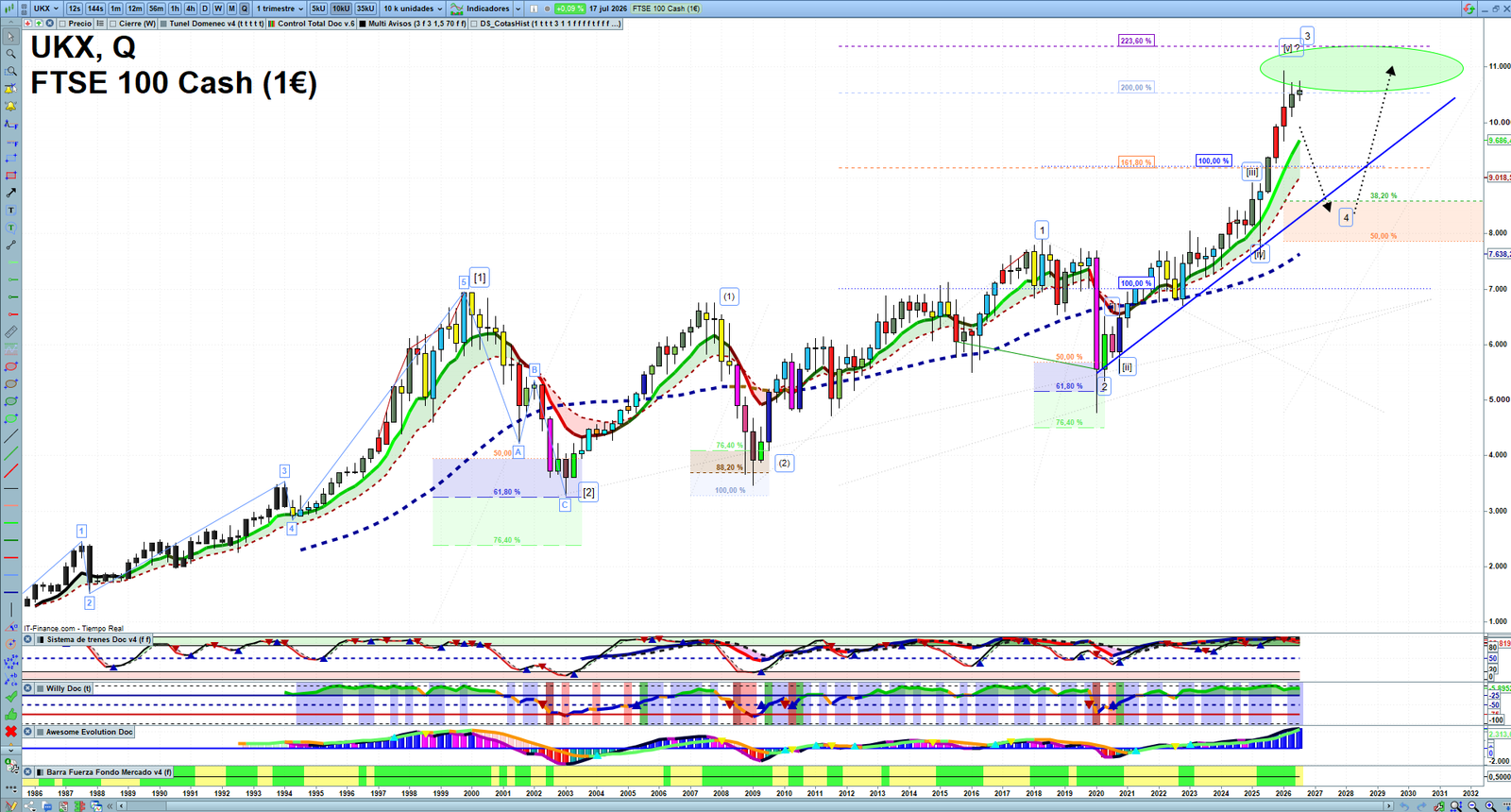Select the black arrow drawing tool

pyautogui.click(x=11, y=193)
